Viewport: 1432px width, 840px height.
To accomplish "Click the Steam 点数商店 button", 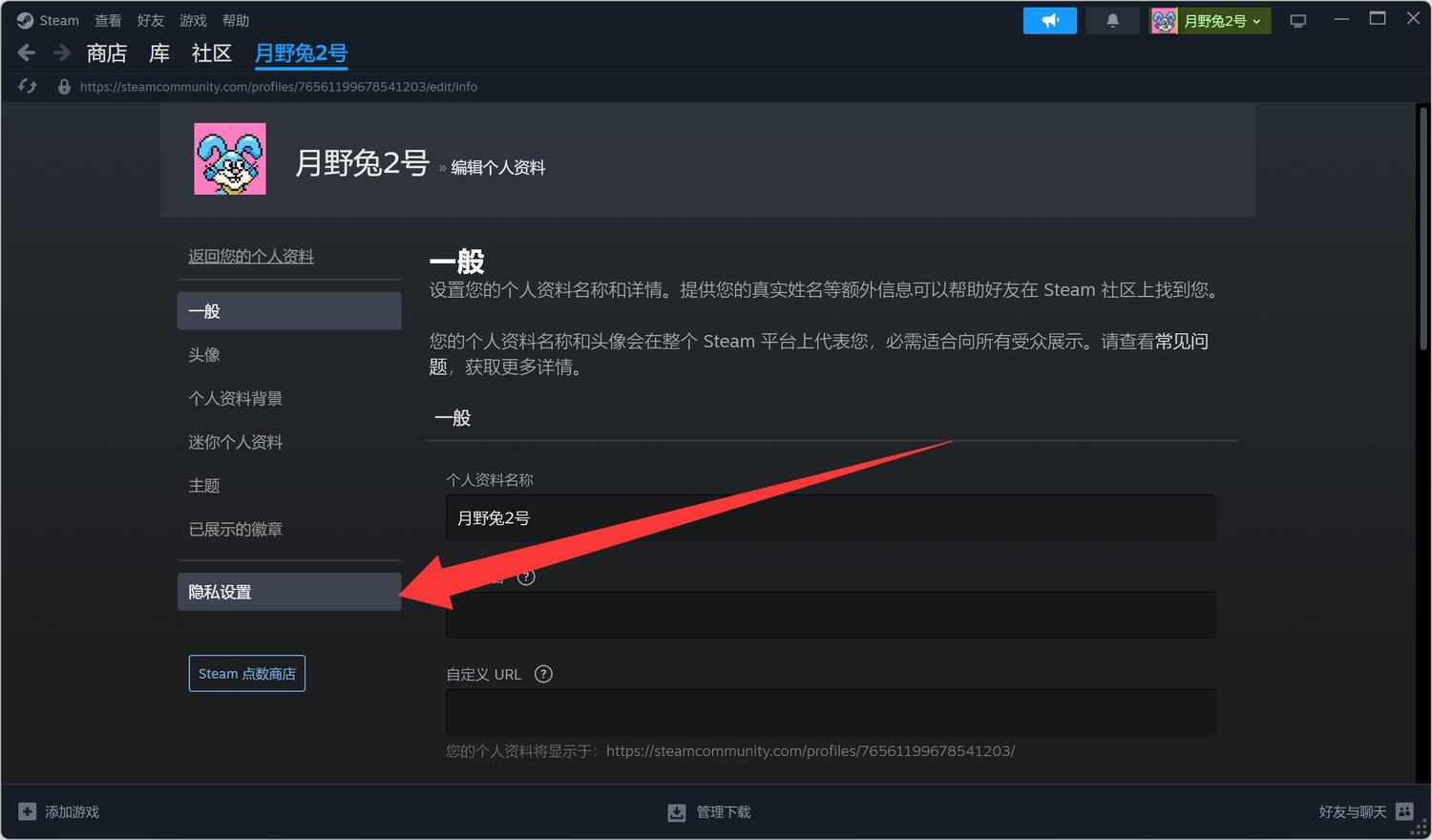I will [x=247, y=673].
